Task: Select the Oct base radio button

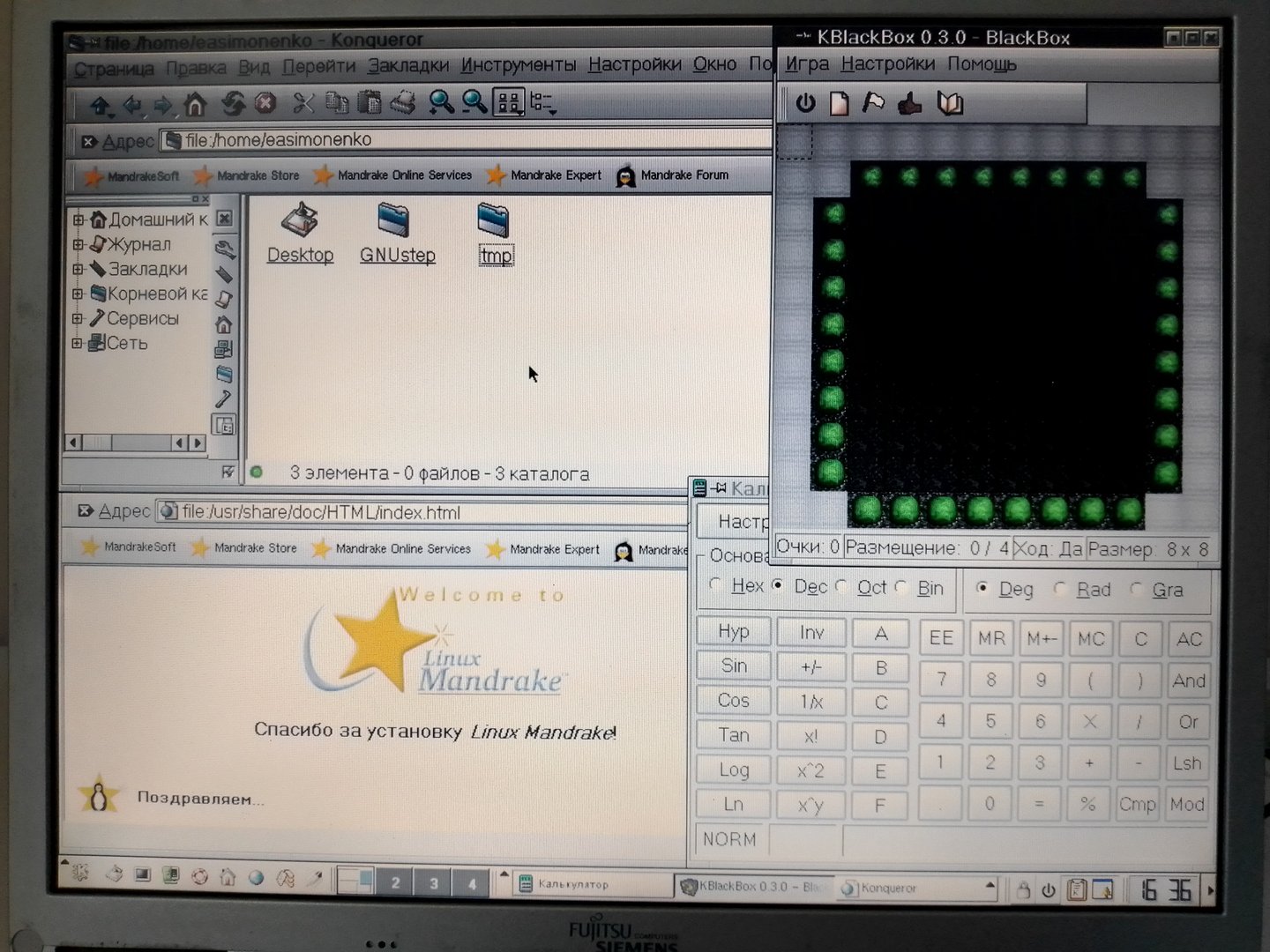Action: click(x=841, y=585)
